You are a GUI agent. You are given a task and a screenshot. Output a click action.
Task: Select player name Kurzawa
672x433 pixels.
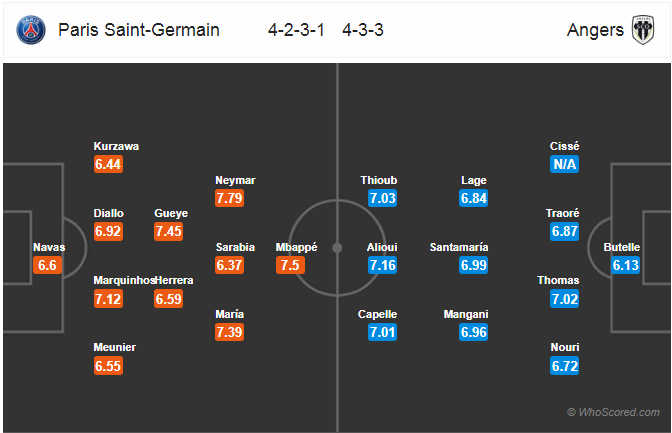pos(116,146)
